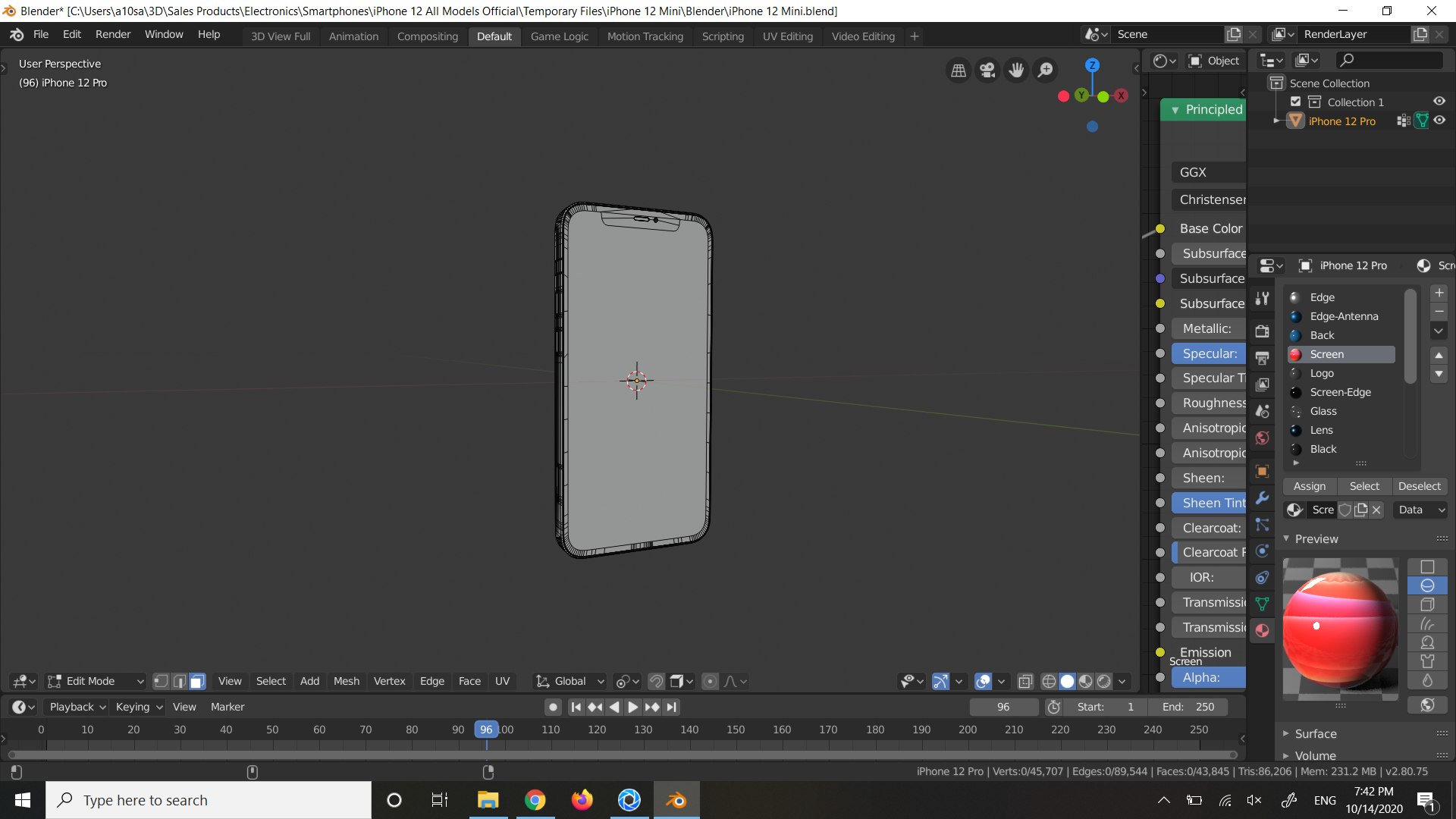
Task: Toggle the camera view icon in viewport
Action: [987, 71]
